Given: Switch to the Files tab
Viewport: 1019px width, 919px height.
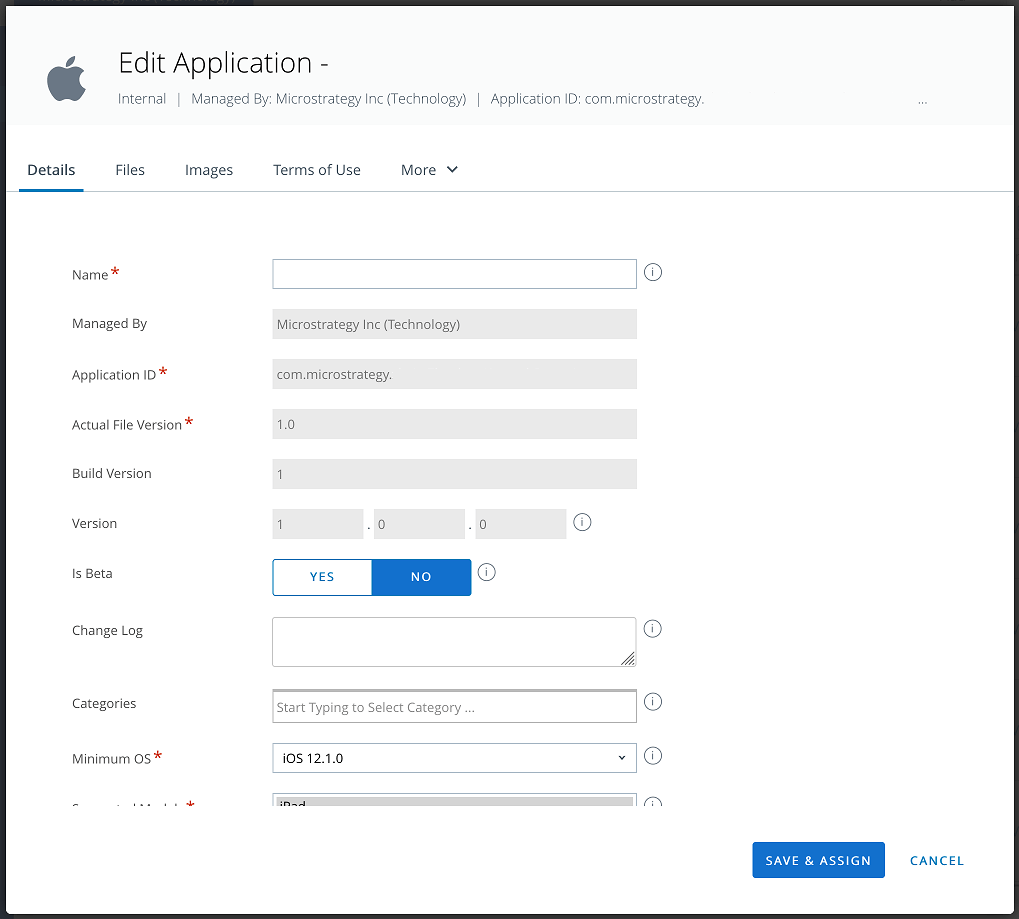Looking at the screenshot, I should (130, 170).
